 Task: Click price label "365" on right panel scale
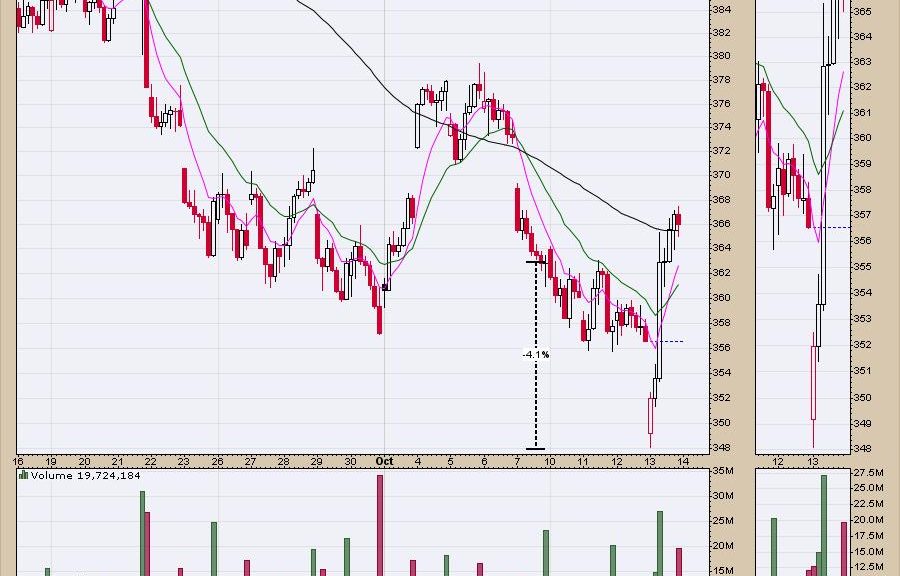pos(863,11)
